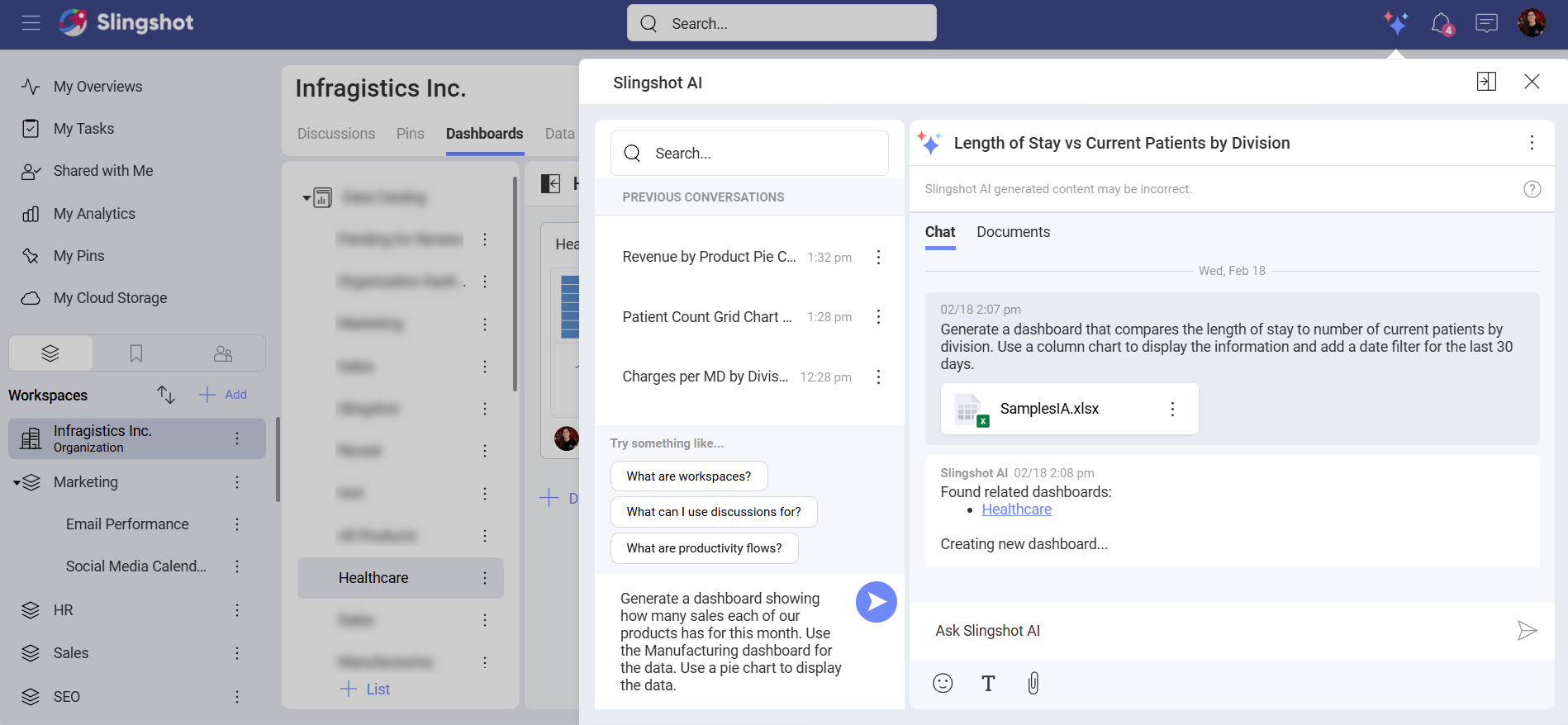Open options for Charges per MD conversation
Viewport: 1568px width, 725px height.
click(878, 377)
